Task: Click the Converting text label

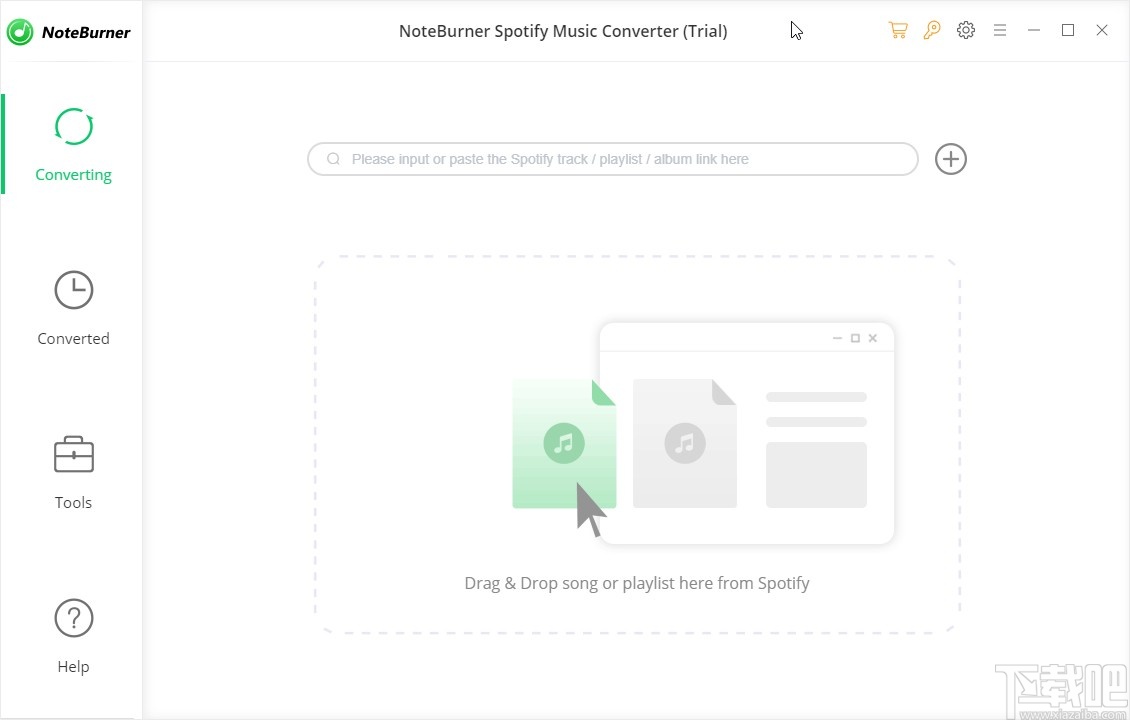Action: coord(73,174)
